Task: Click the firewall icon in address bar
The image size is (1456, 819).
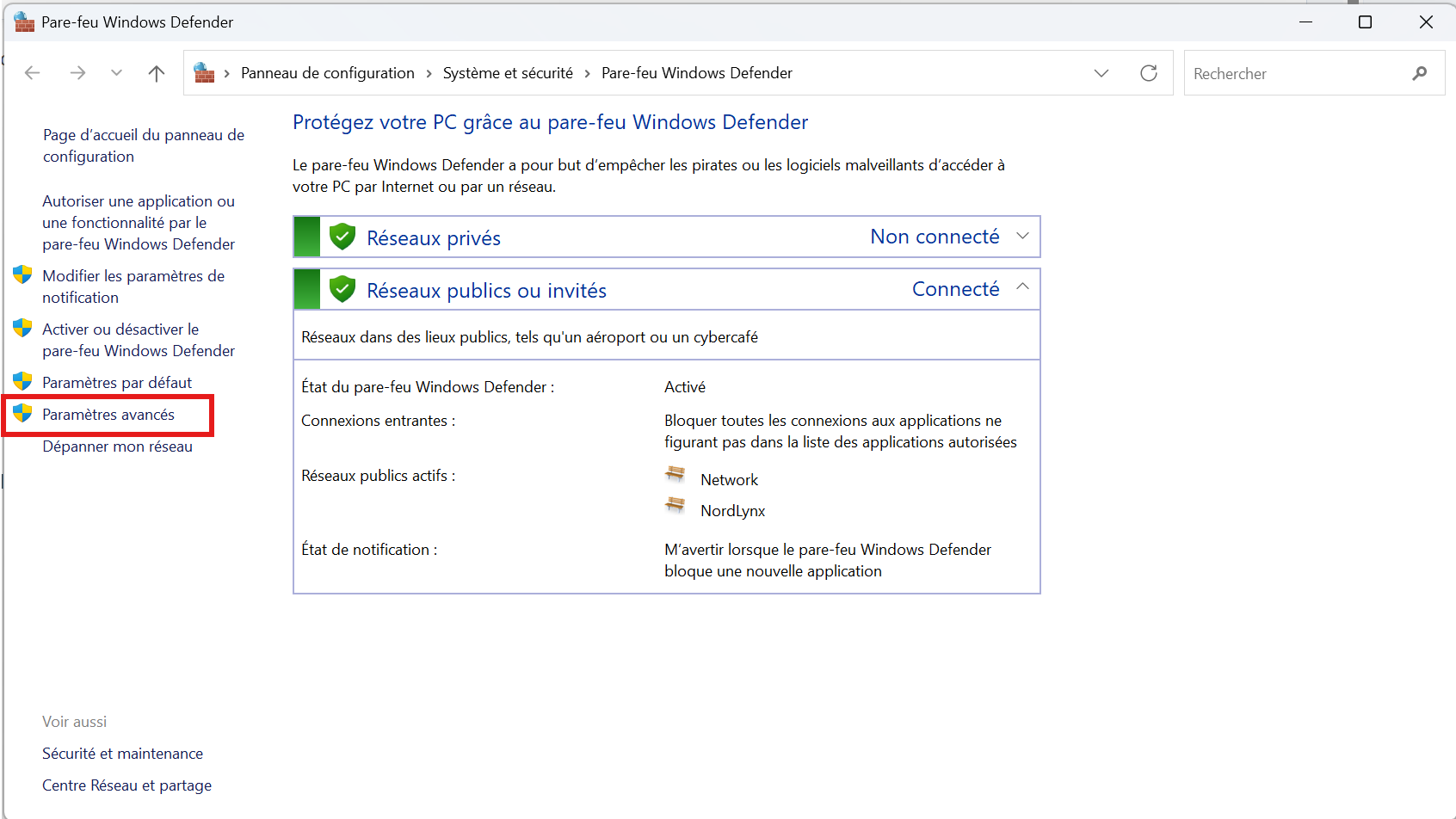Action: (x=204, y=73)
